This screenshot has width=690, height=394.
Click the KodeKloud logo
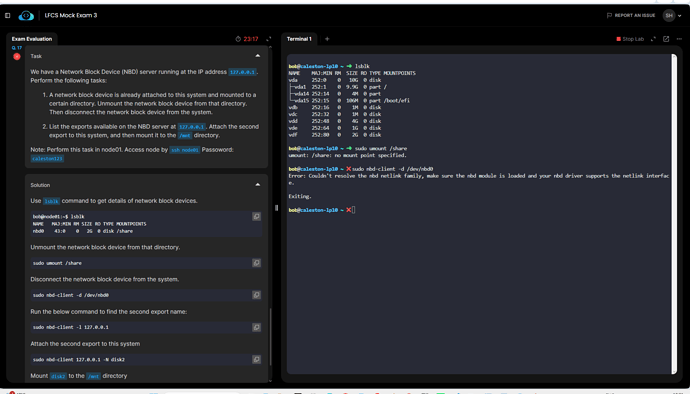point(26,15)
